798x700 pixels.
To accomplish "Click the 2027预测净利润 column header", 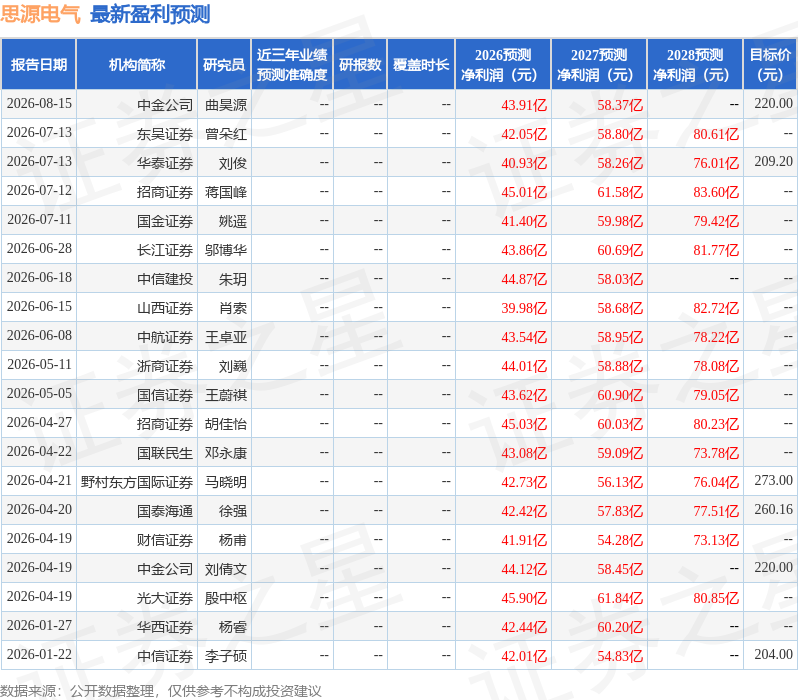I will 599,65.
